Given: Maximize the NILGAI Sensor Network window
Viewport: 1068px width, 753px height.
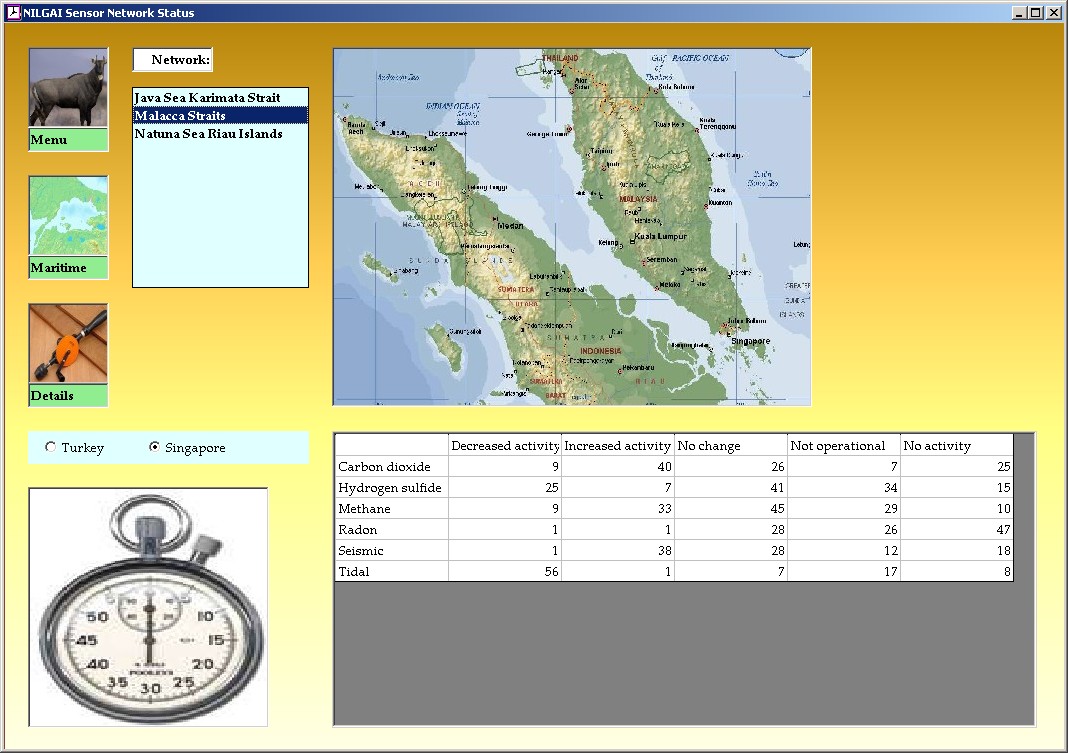Looking at the screenshot, I should coord(1035,13).
